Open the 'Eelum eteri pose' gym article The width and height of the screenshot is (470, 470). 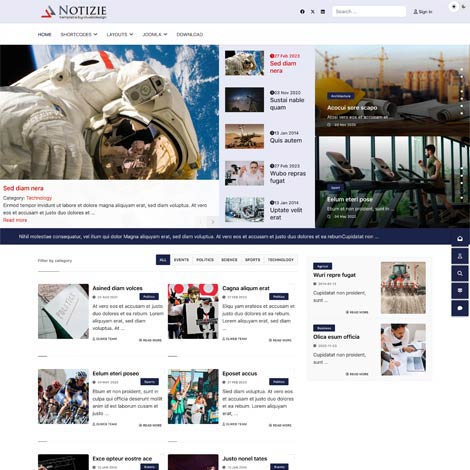point(350,199)
